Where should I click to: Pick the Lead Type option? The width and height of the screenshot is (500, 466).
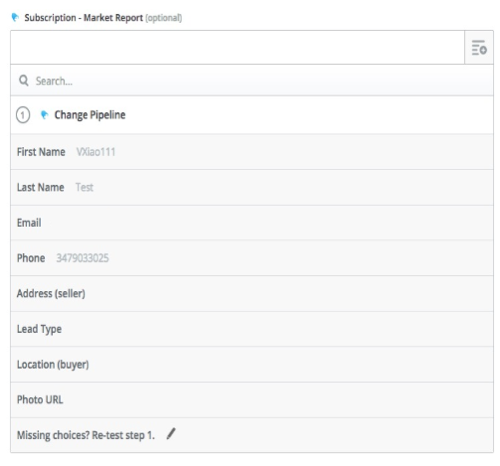[252, 329]
